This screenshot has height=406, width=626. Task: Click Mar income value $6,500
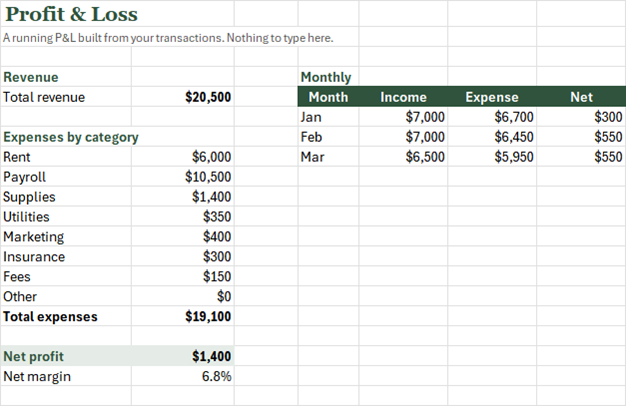(x=425, y=157)
